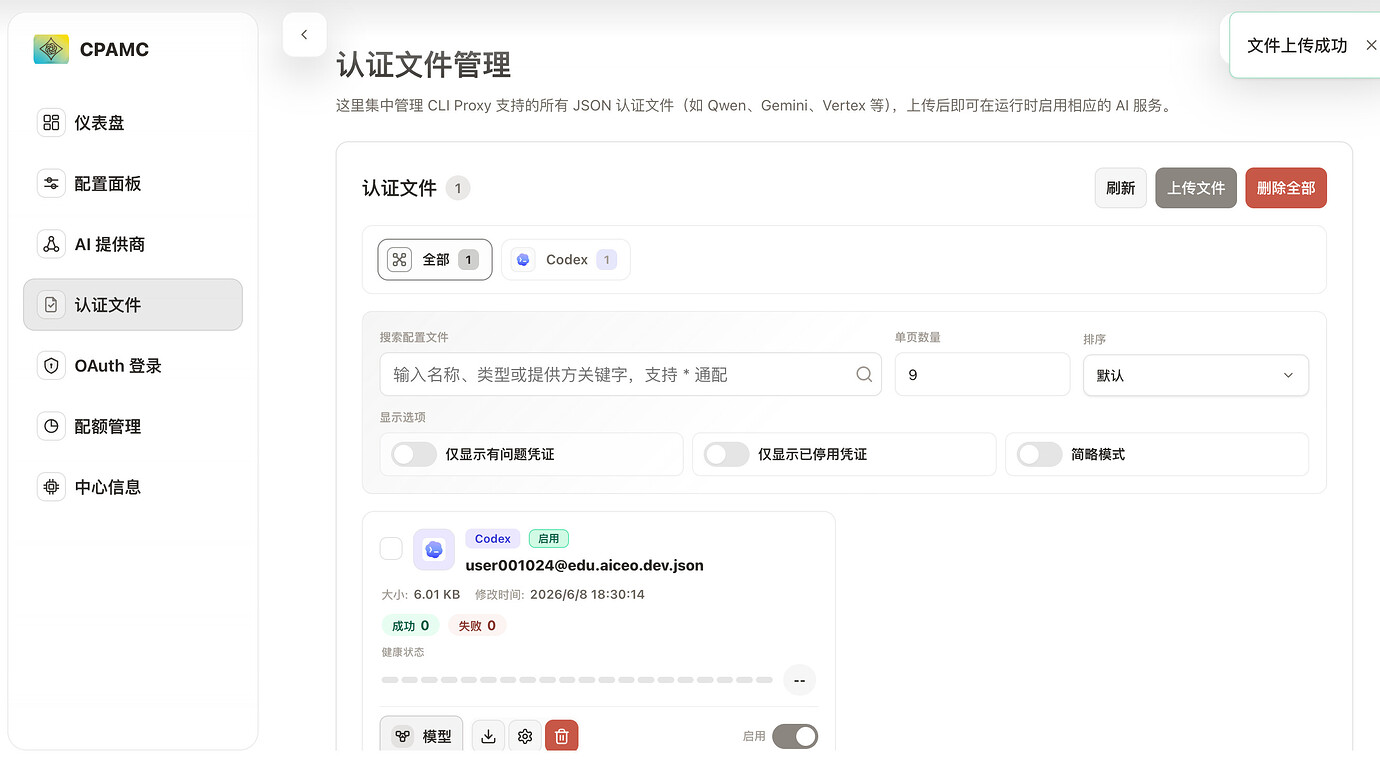The image size is (1380, 760).
Task: Close the upload success notification
Action: [1371, 45]
